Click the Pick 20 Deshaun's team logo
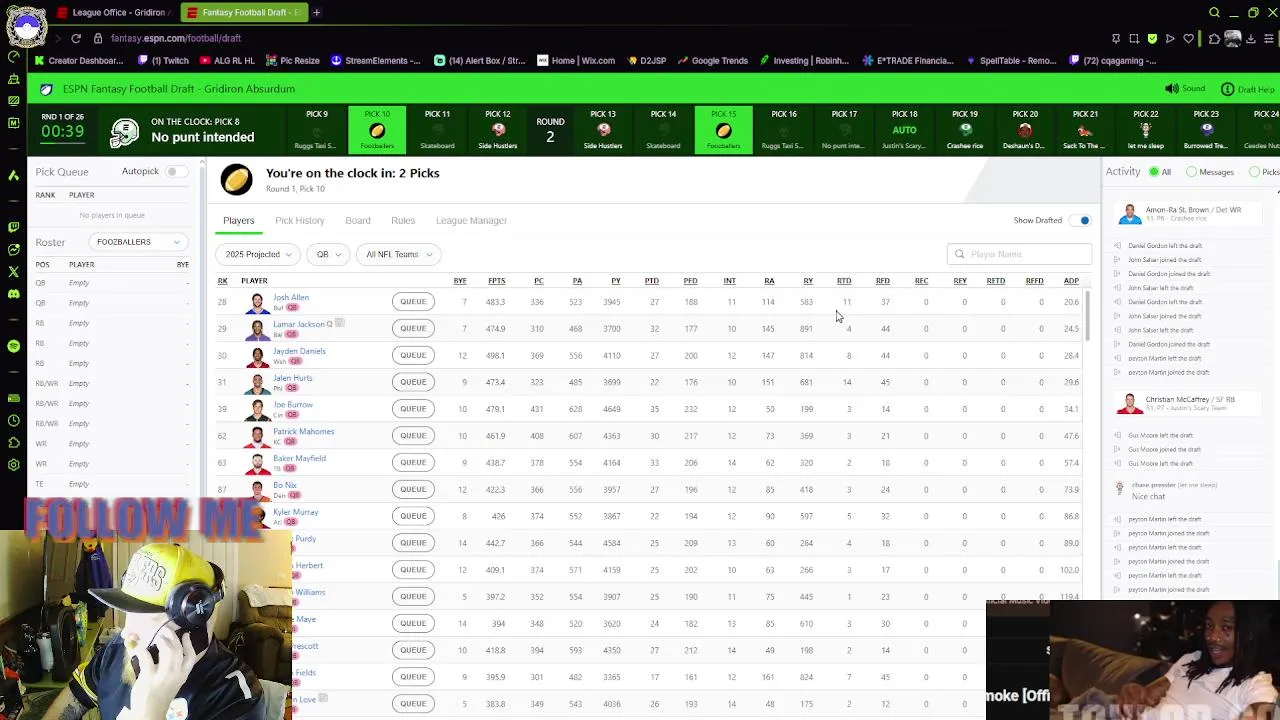 click(x=1025, y=130)
